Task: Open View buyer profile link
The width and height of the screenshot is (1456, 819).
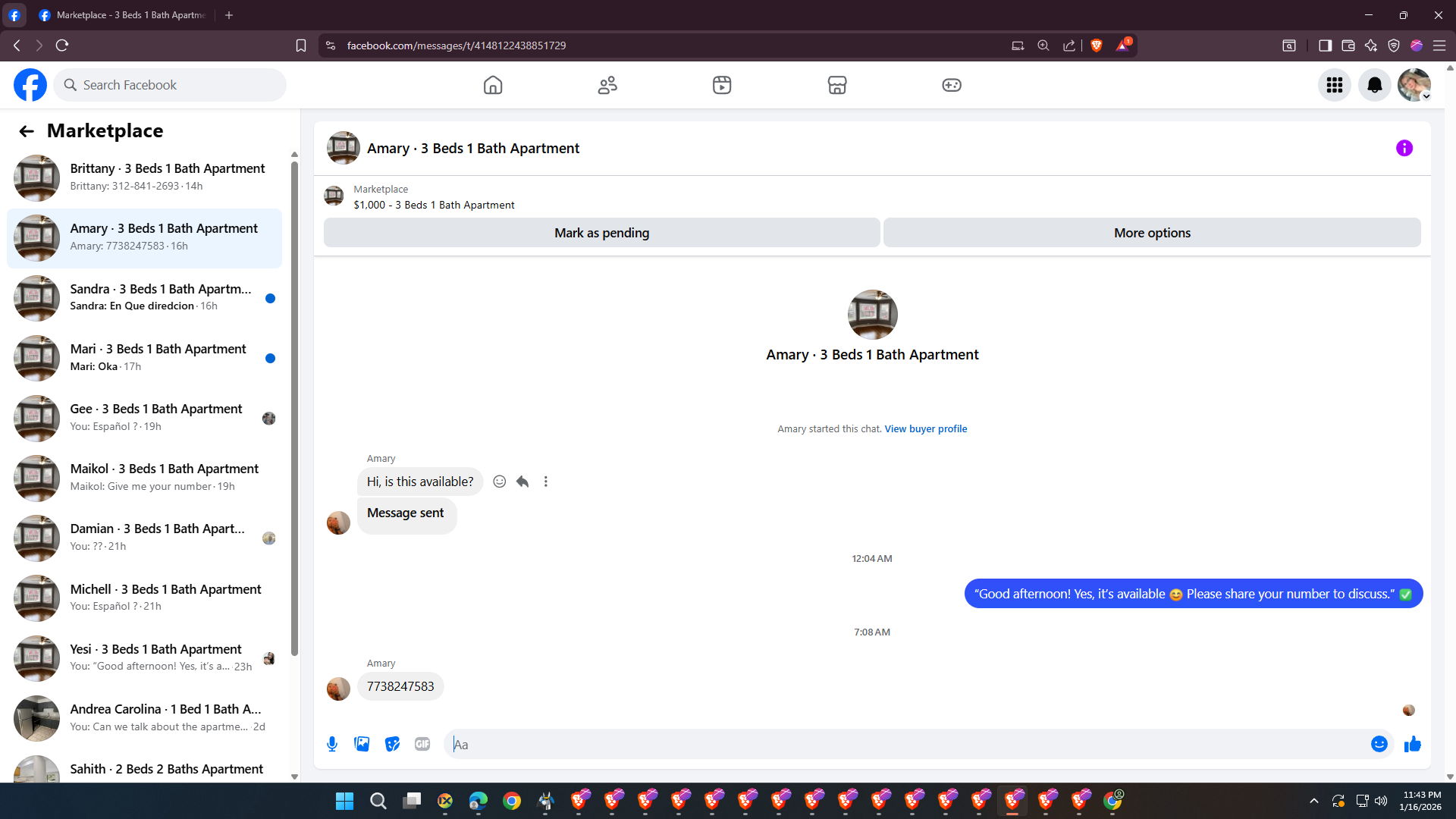Action: pyautogui.click(x=925, y=428)
